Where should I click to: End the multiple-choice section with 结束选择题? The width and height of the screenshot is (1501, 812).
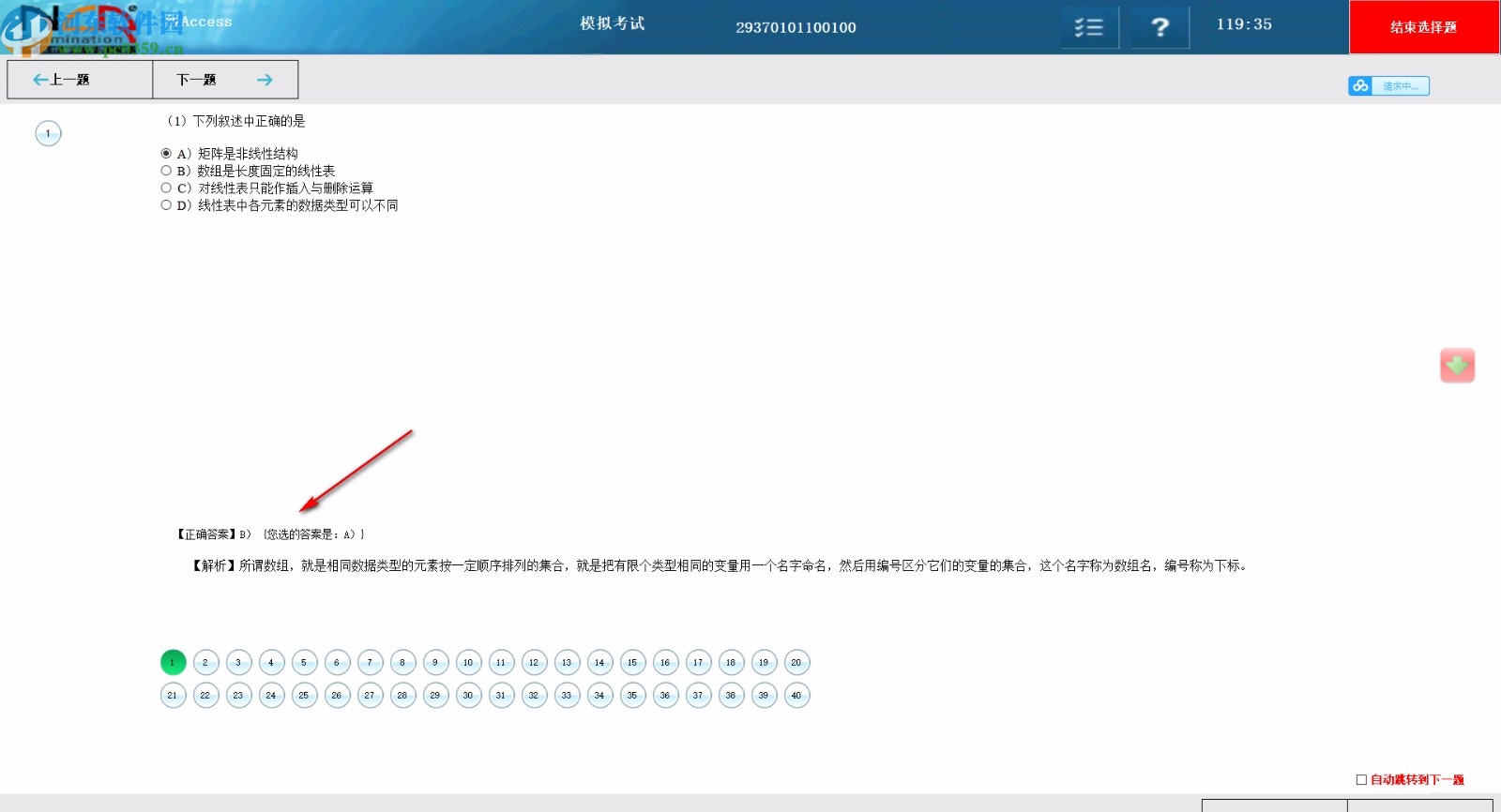[x=1424, y=27]
